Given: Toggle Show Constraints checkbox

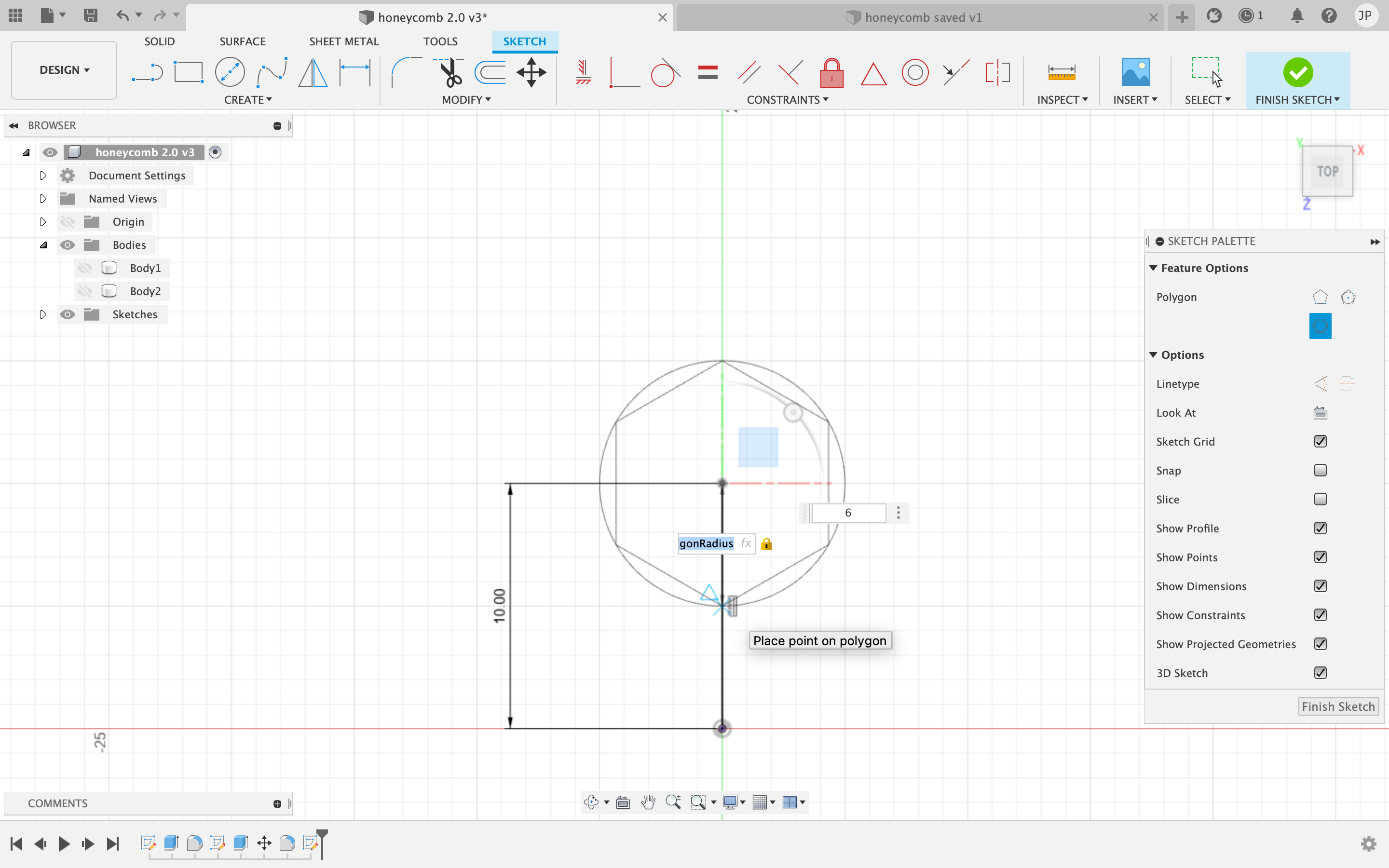Looking at the screenshot, I should pos(1320,614).
